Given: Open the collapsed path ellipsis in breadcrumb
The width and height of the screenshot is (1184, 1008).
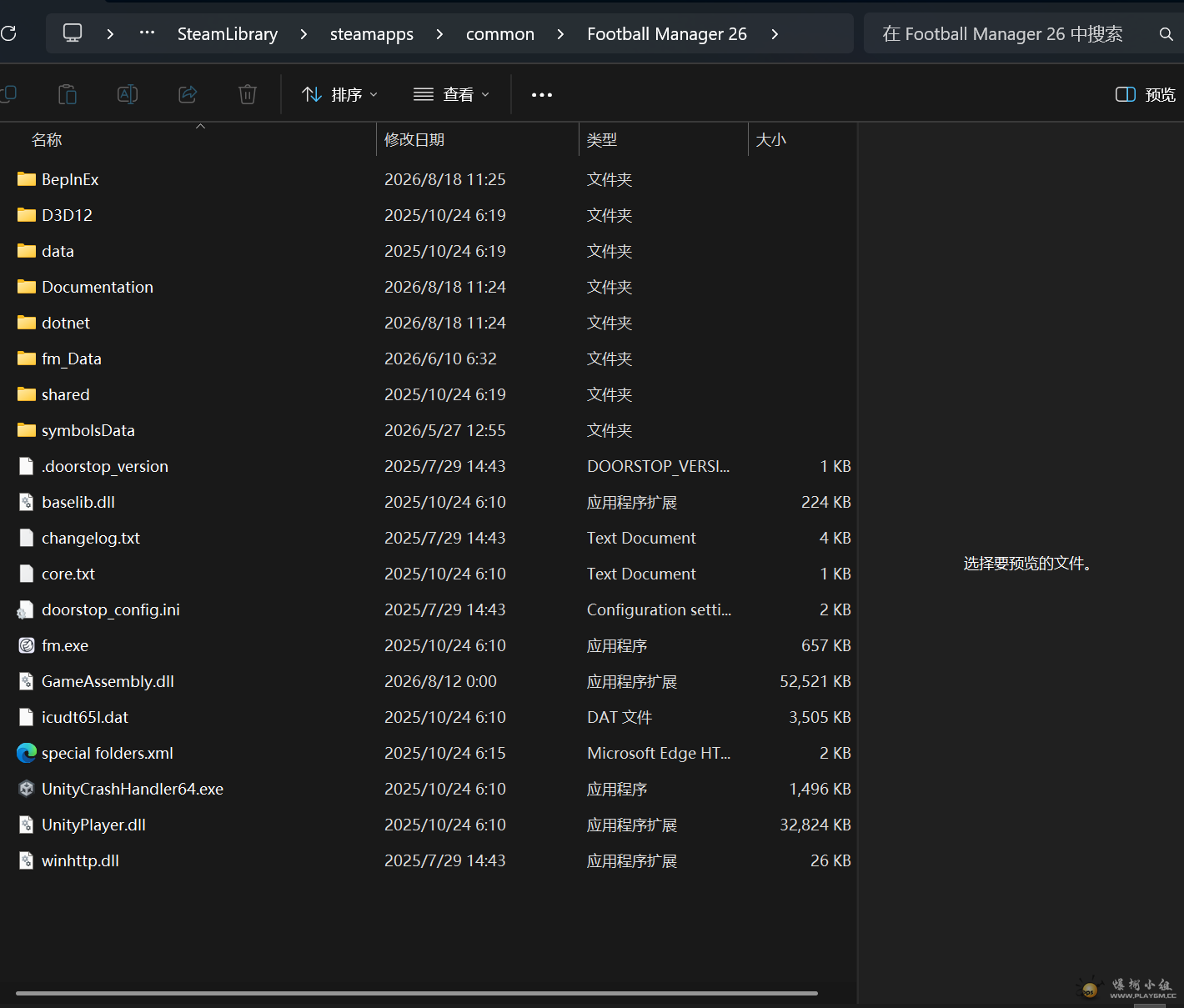Looking at the screenshot, I should (147, 33).
